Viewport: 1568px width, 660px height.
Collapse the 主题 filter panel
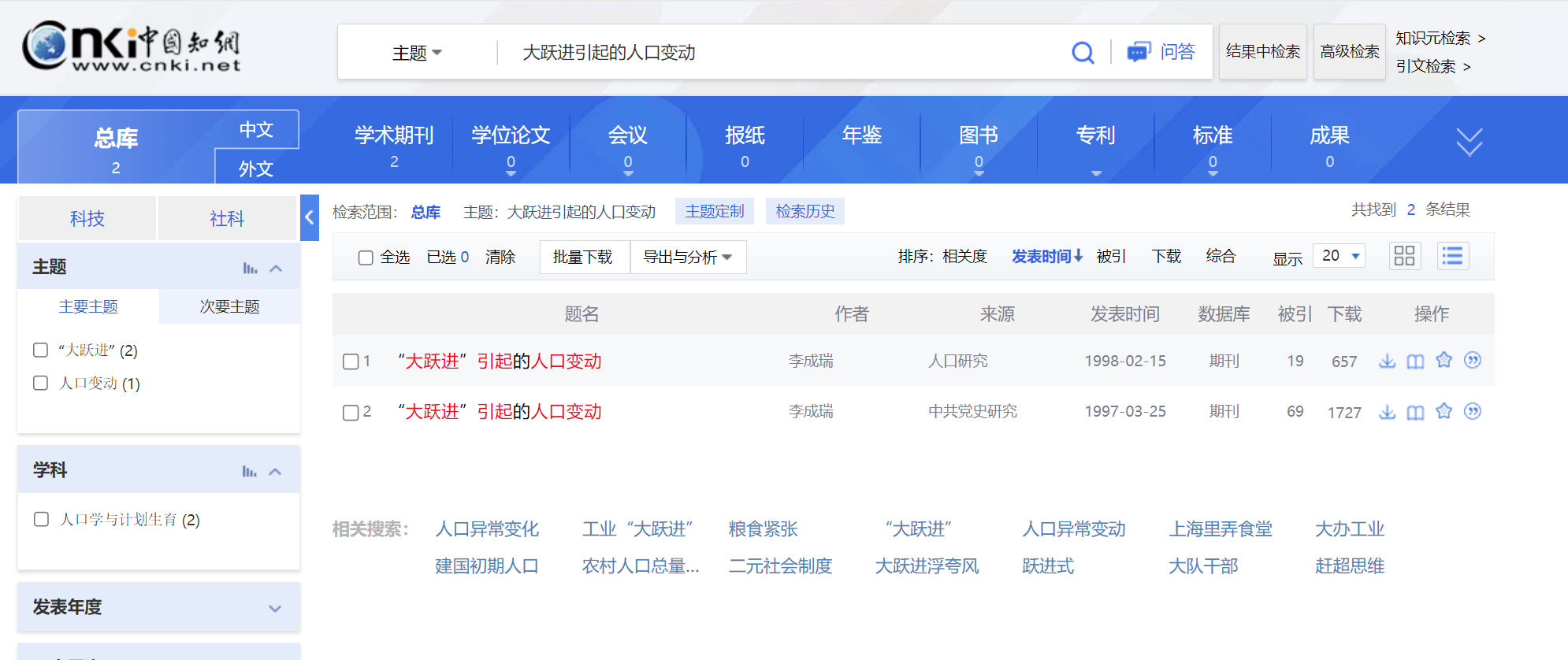point(276,268)
